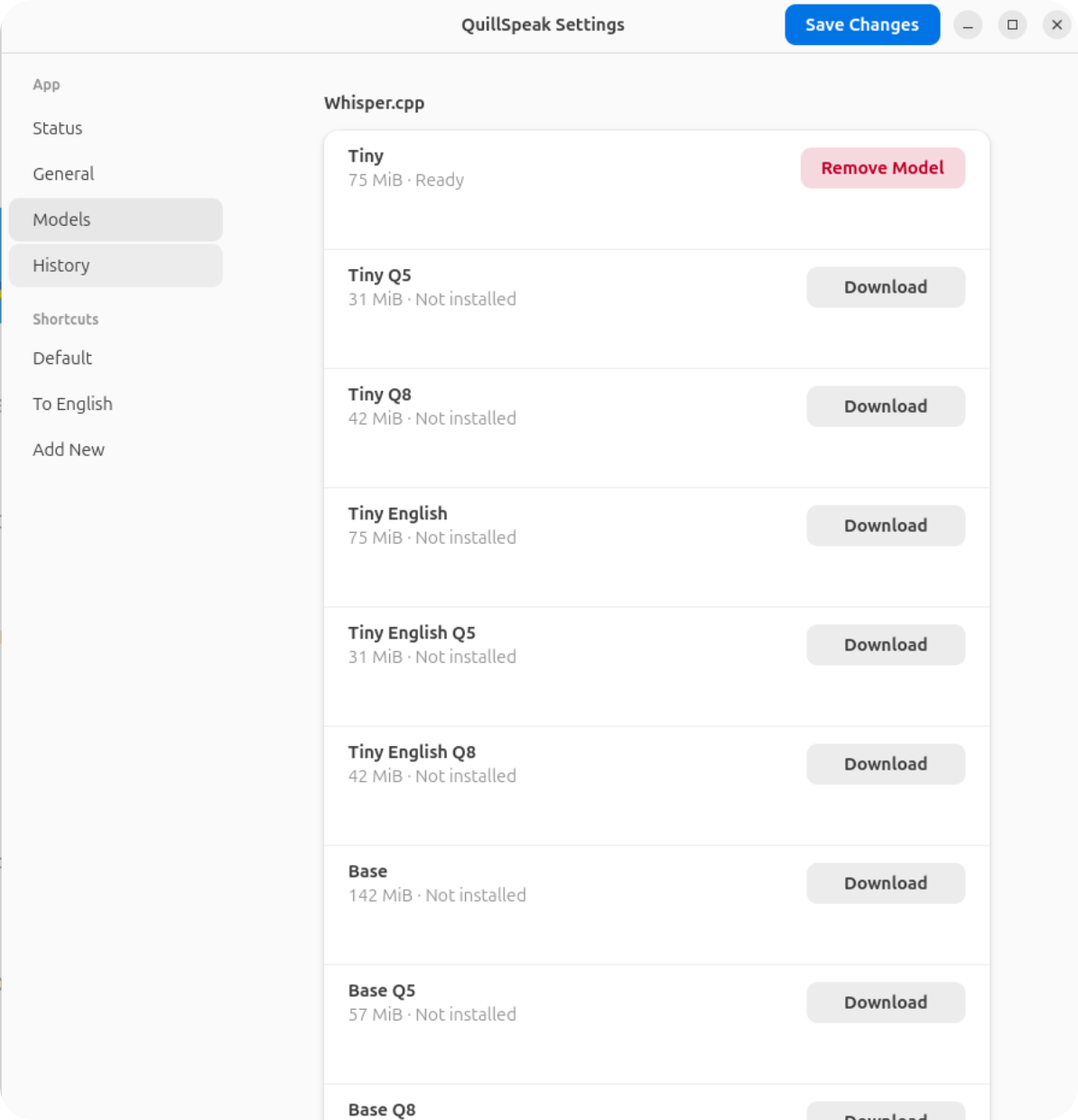1078x1120 pixels.
Task: Minimize the QuillSpeak Settings window
Action: pos(968,24)
